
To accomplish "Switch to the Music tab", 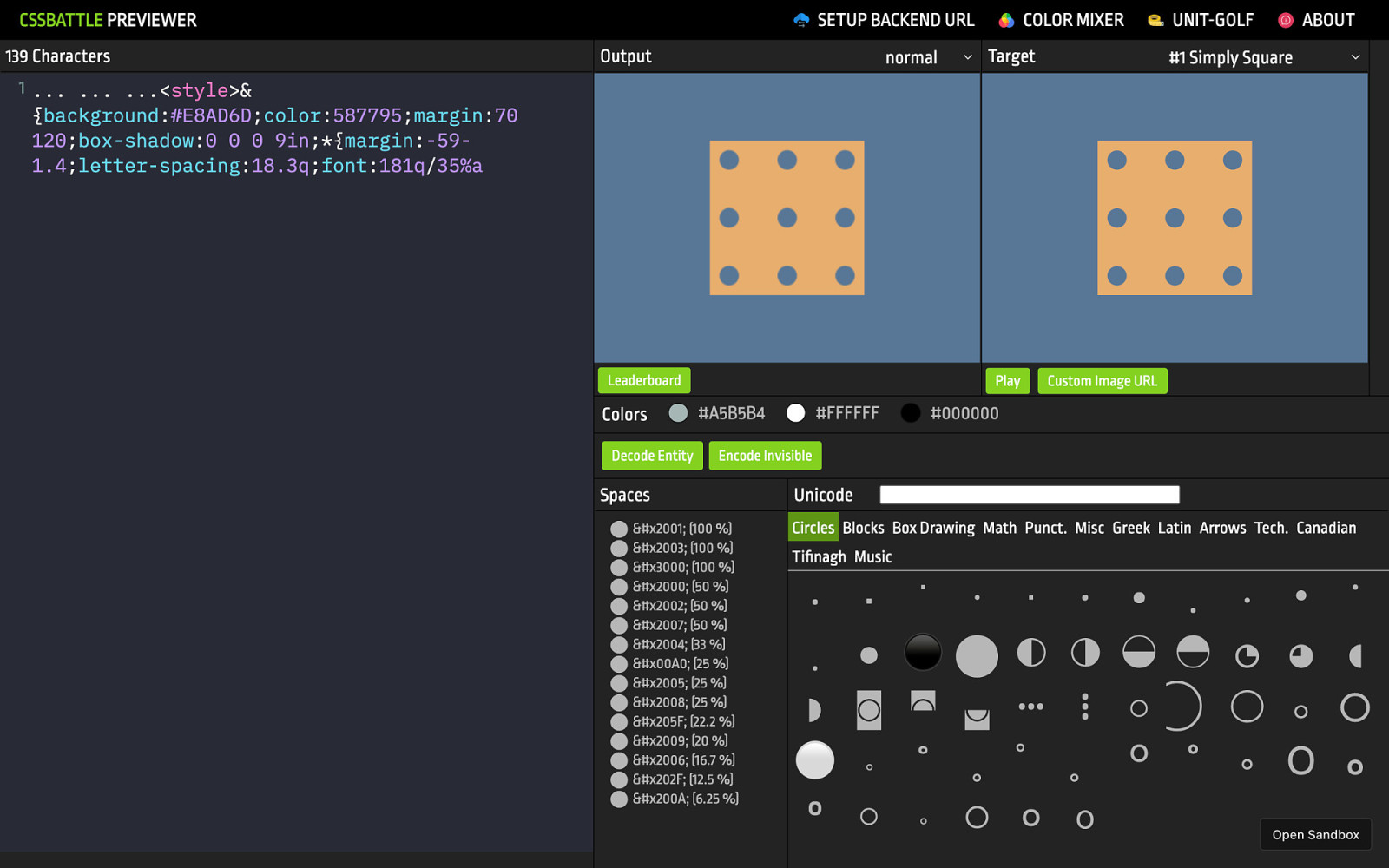I will click(872, 556).
